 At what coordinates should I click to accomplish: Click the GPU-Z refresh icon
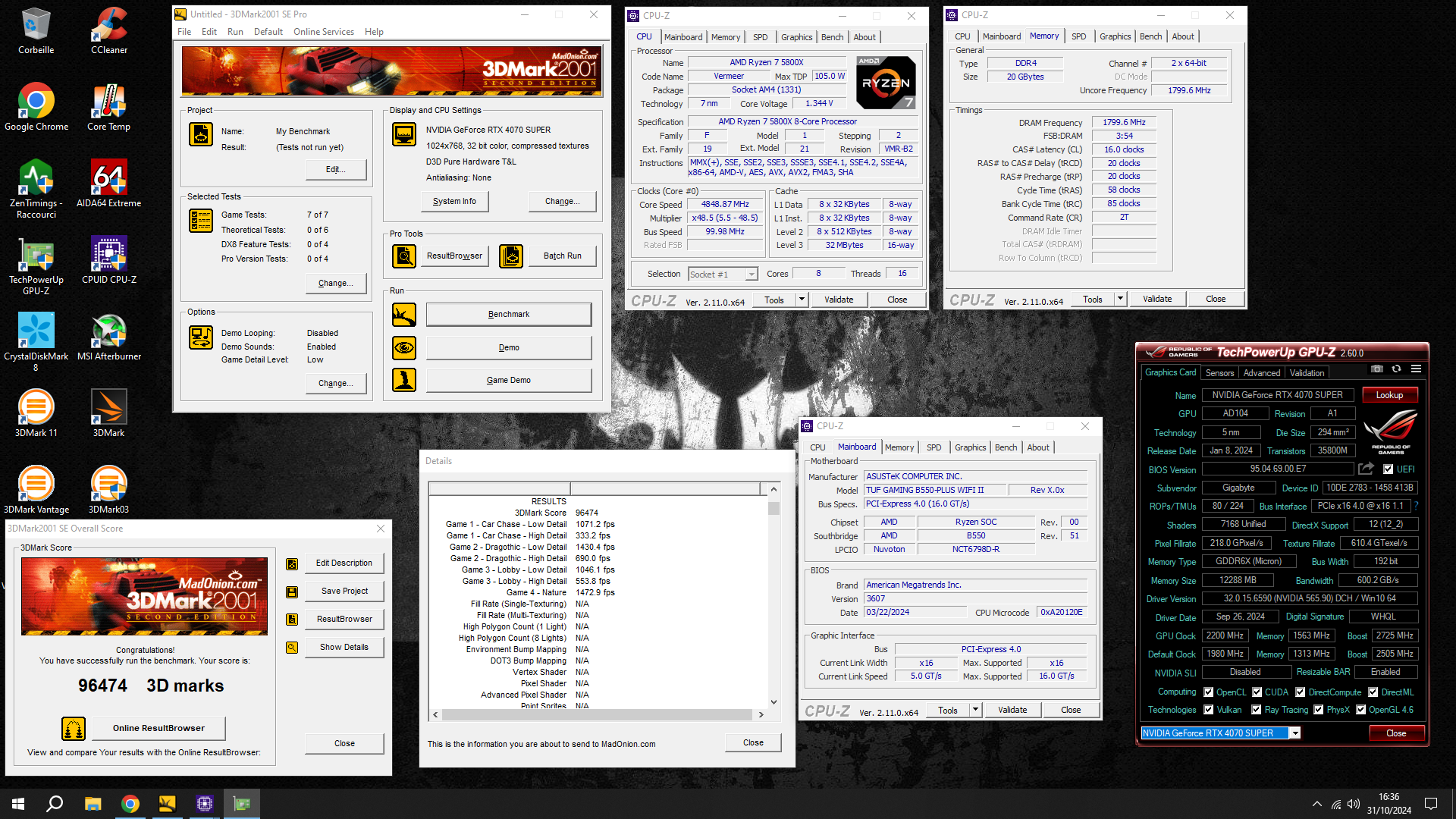[x=1396, y=369]
